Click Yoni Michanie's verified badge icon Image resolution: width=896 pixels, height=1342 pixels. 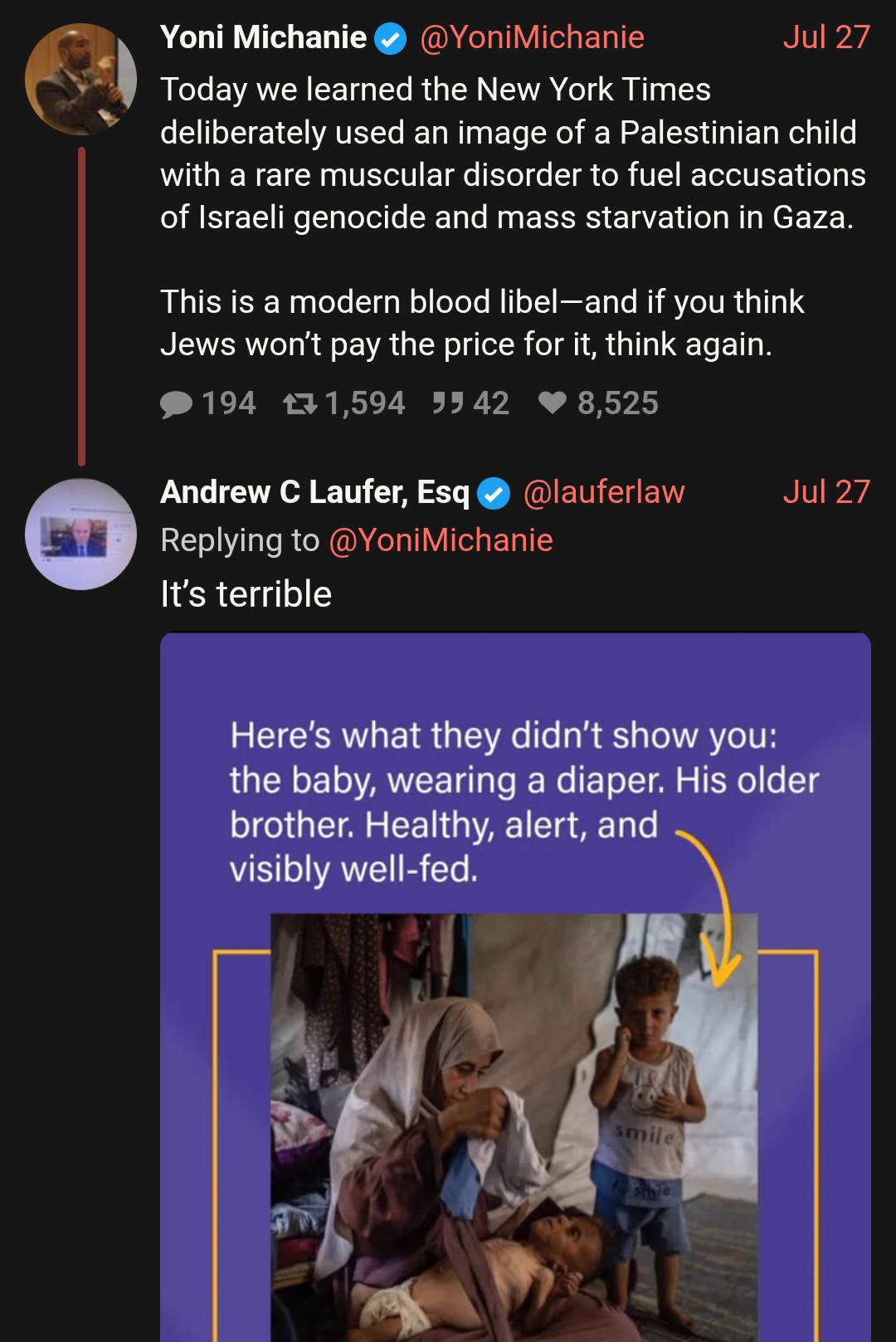[x=391, y=39]
